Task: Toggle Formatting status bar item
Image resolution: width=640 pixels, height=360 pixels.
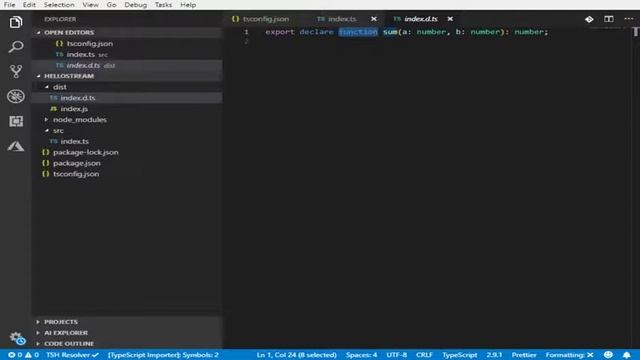Action: 569,355
